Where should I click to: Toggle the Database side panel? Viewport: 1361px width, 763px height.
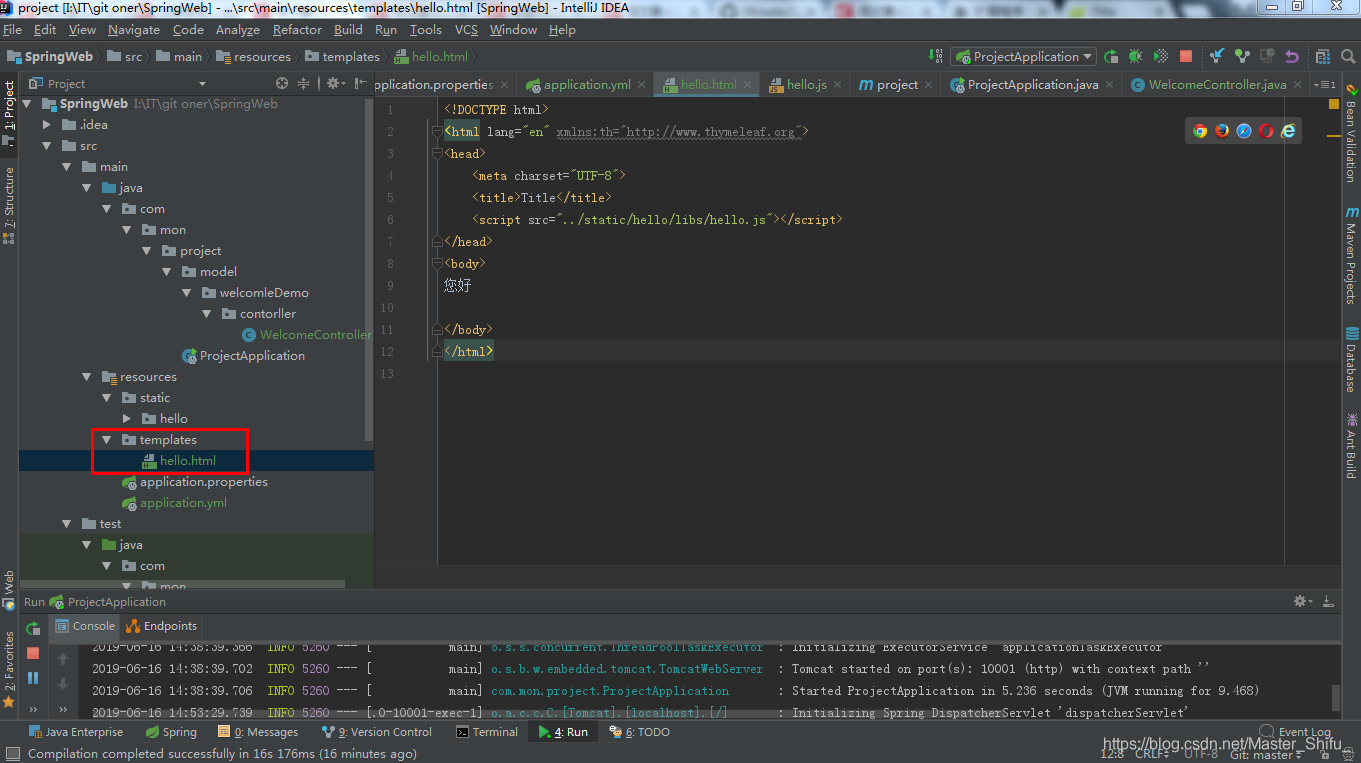point(1351,359)
